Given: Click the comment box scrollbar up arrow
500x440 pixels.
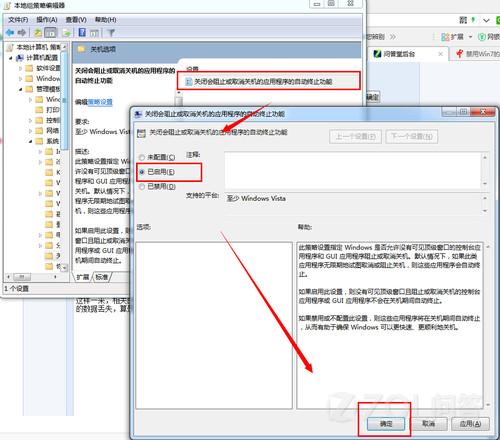Looking at the screenshot, I should [x=485, y=157].
